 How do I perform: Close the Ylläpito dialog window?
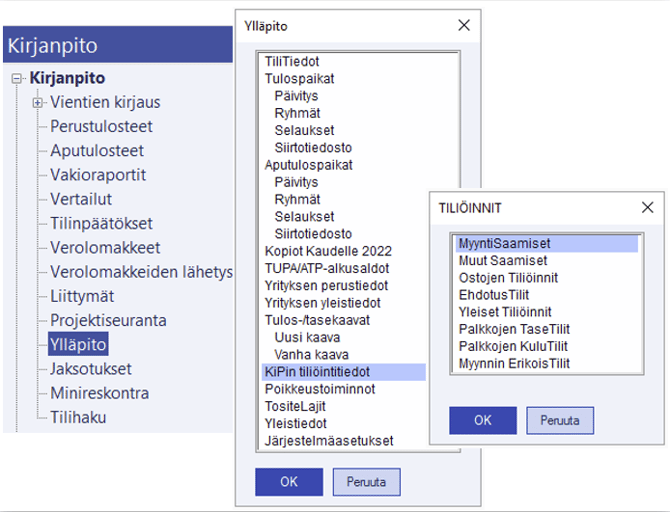click(x=463, y=25)
